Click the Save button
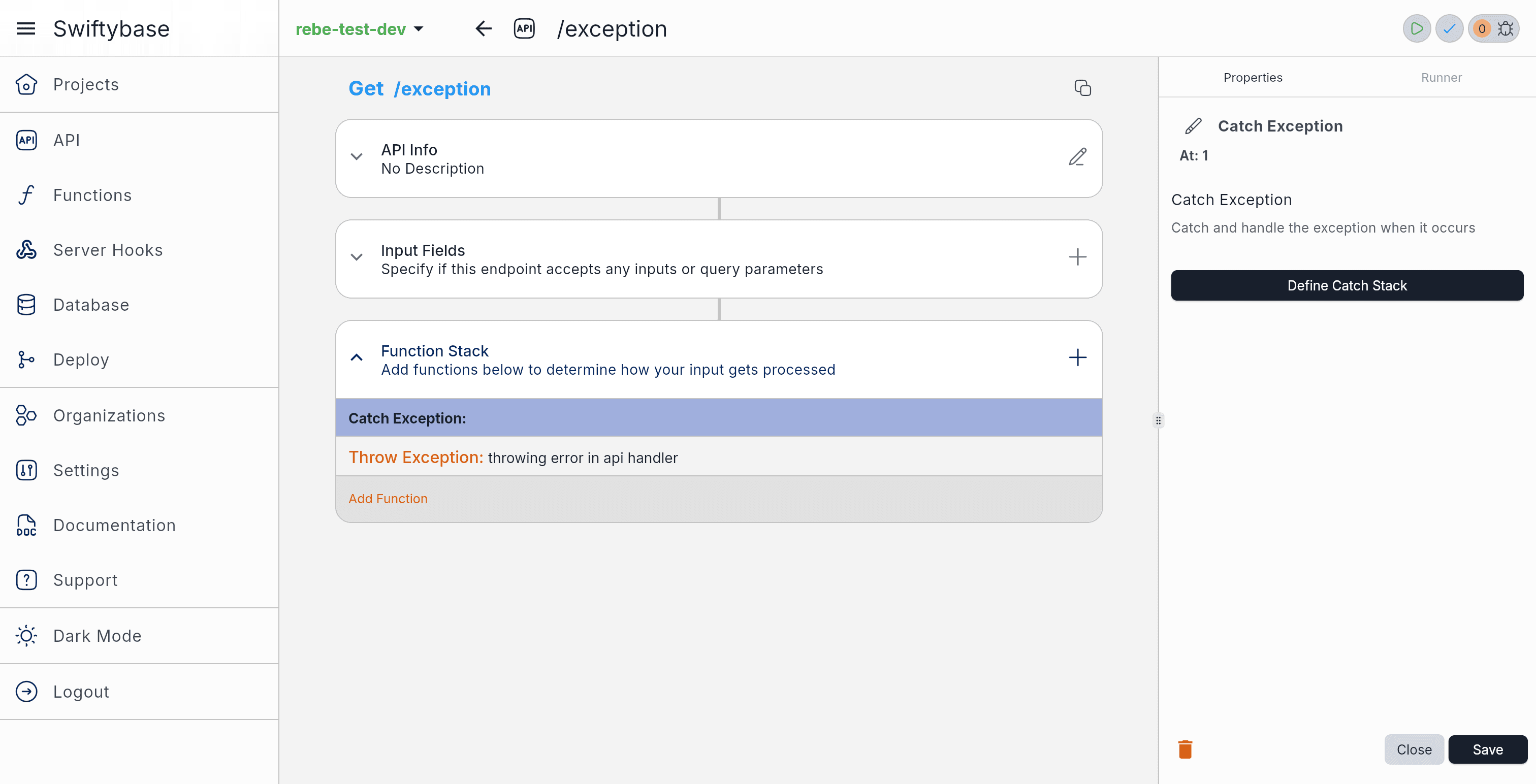Viewport: 1536px width, 784px height. [1488, 750]
